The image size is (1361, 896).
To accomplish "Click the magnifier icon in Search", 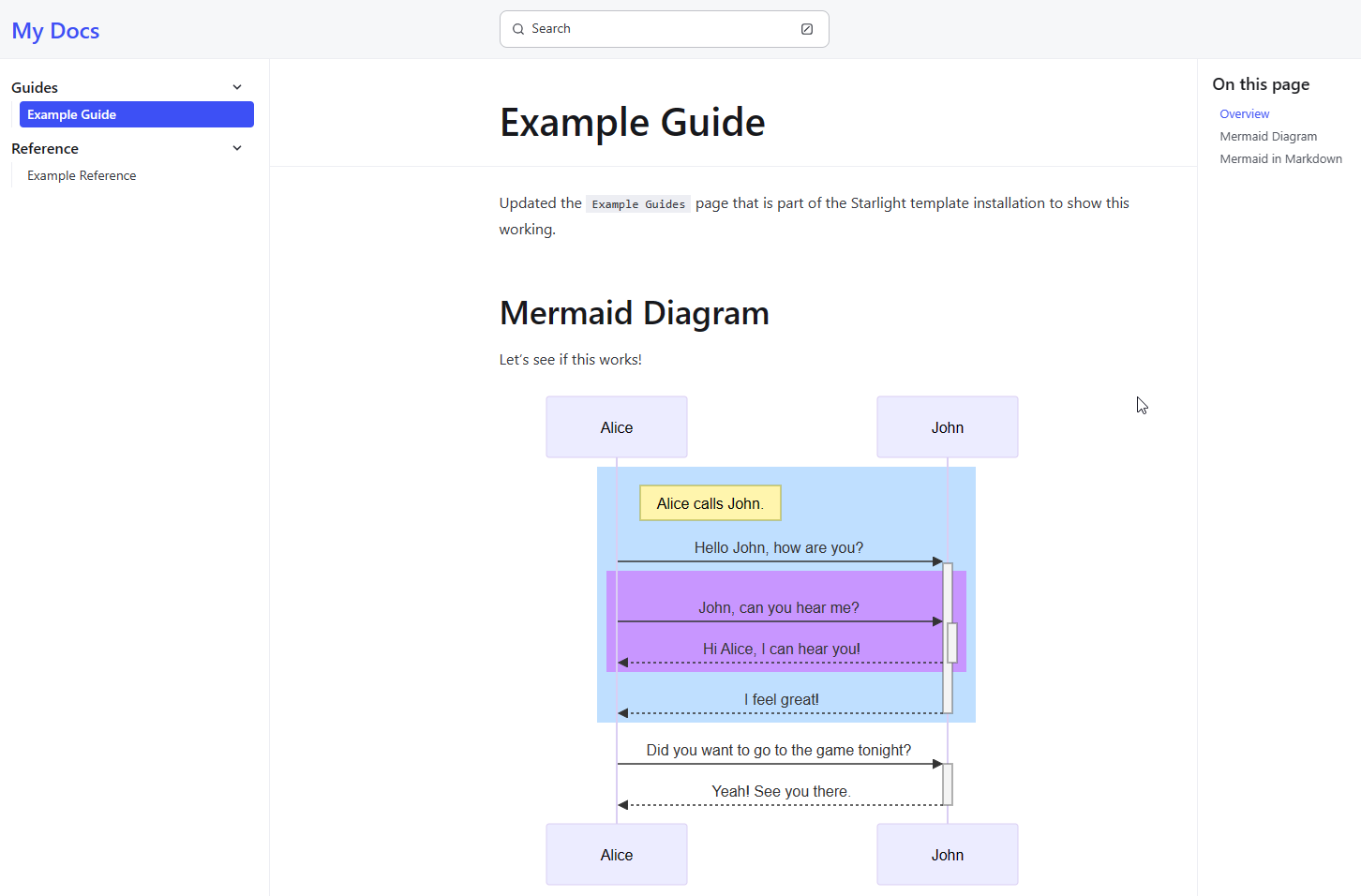I will coord(518,29).
